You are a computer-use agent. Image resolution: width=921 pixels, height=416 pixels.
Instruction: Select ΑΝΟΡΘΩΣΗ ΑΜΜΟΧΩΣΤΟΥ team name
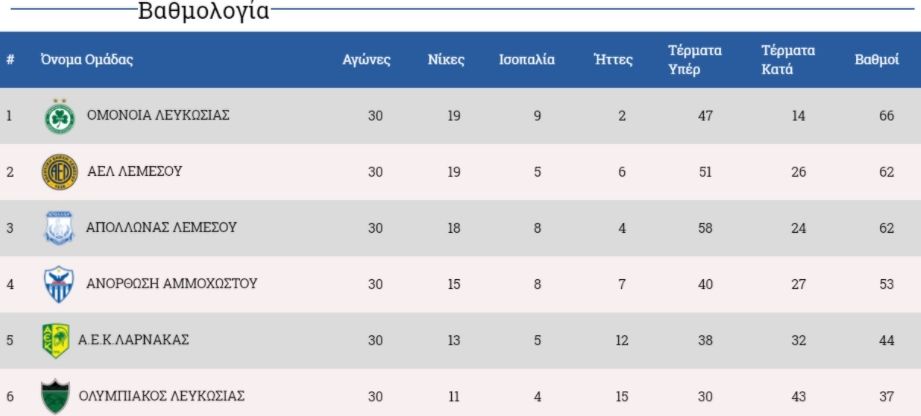pos(172,284)
